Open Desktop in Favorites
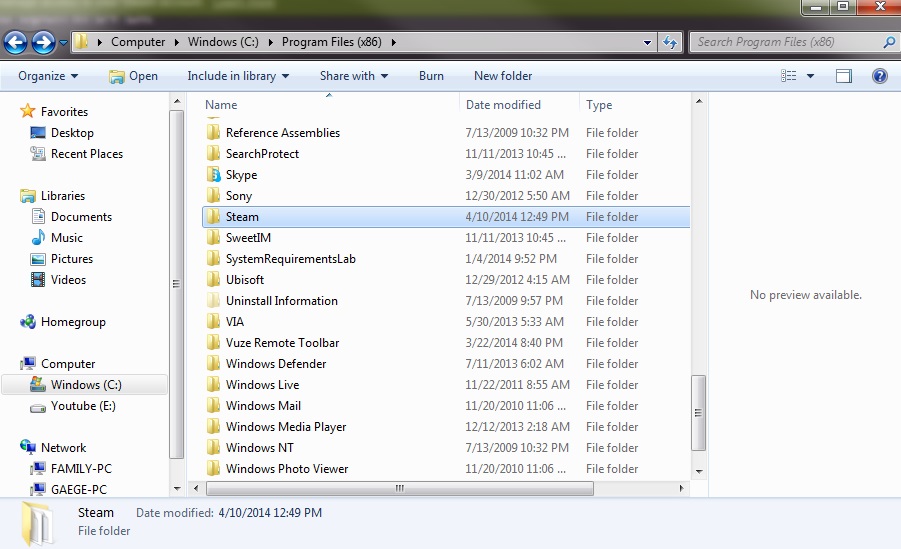Image resolution: width=901 pixels, height=549 pixels. coord(72,133)
